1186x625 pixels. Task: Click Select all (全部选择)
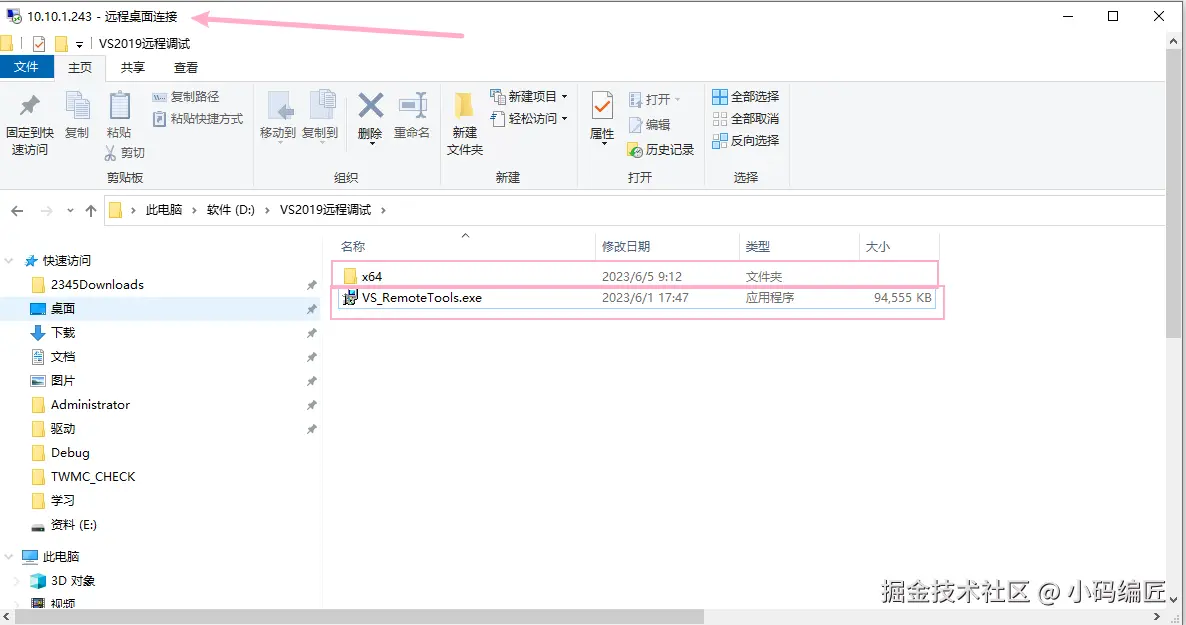point(746,97)
